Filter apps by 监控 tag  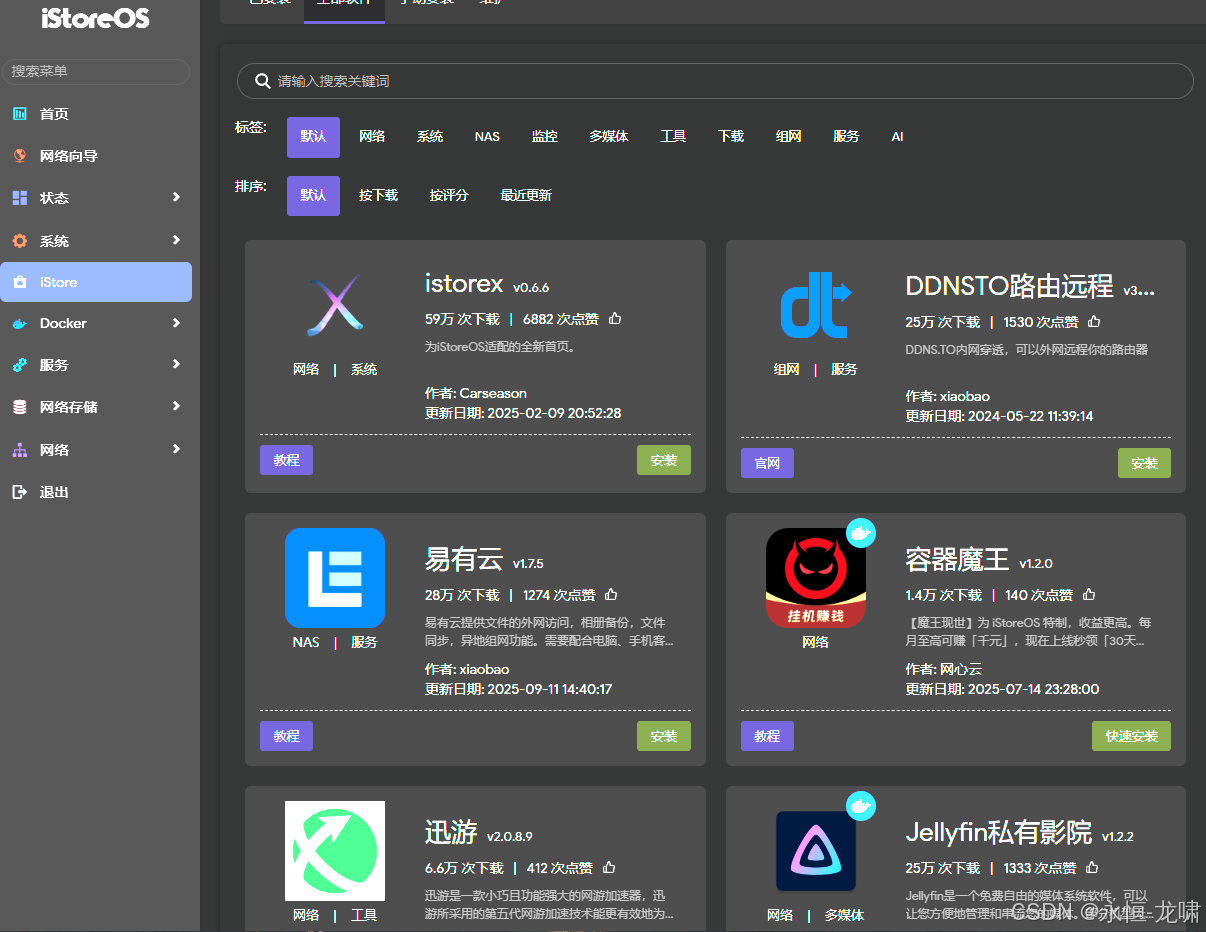pos(545,137)
